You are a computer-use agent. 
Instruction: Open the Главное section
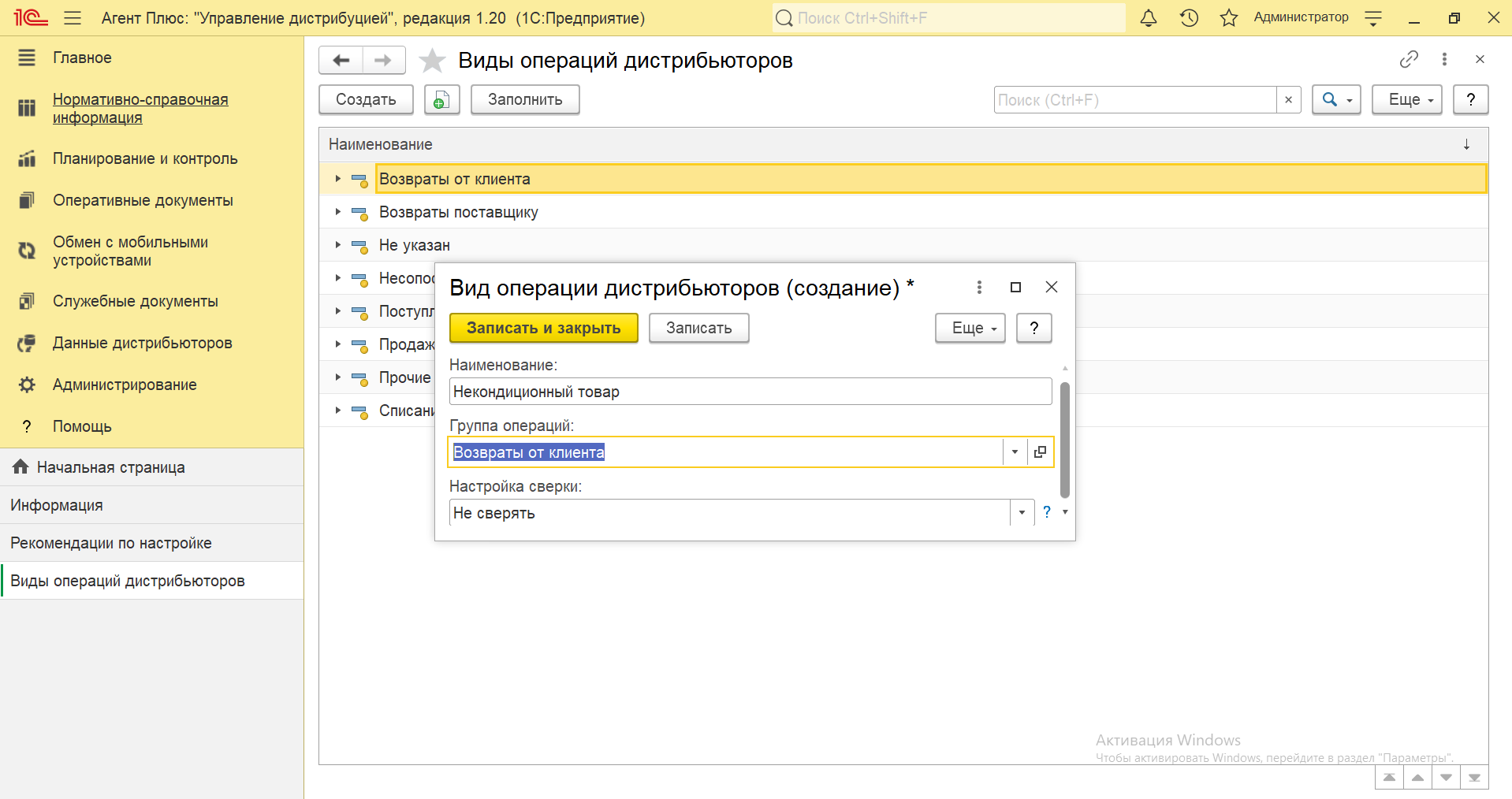point(151,58)
